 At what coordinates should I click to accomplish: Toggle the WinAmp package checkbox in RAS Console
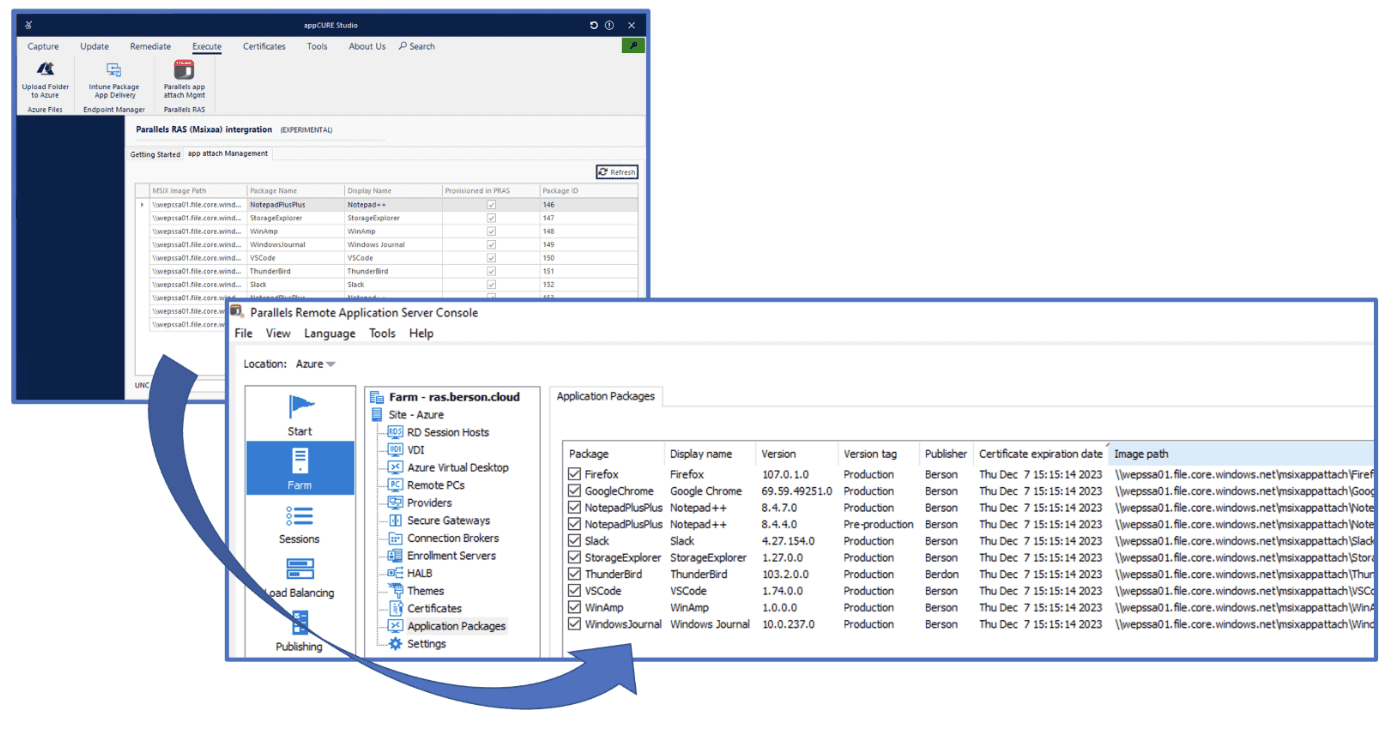point(574,607)
